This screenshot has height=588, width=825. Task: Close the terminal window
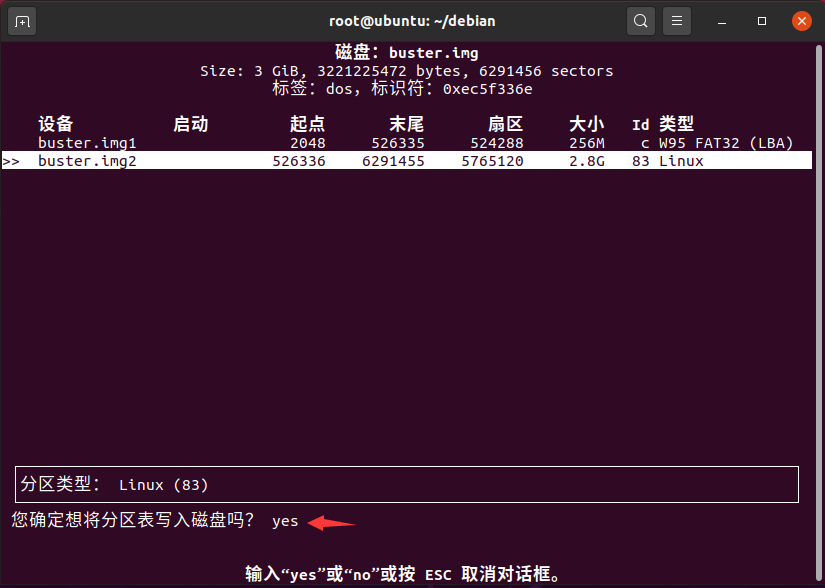801,21
